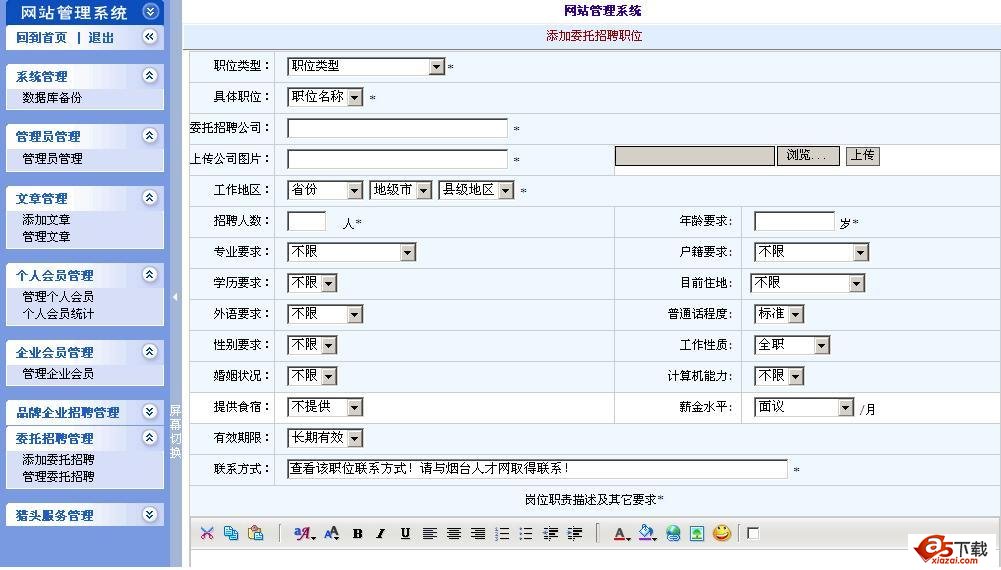Collapse the 系统管理 section
This screenshot has width=1001, height=570.
149,76
